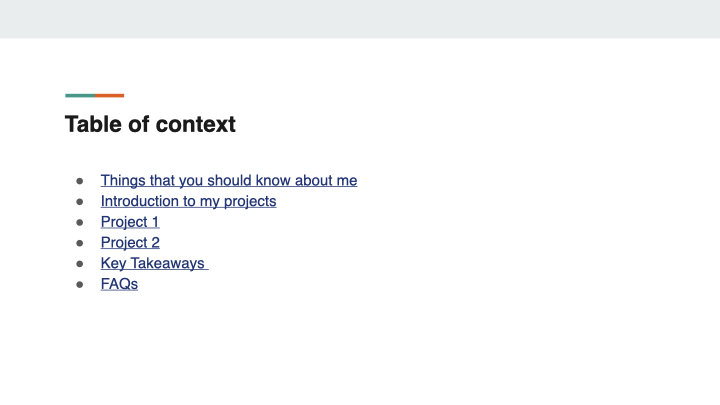Viewport: 720px width, 405px height.
Task: Click the orange segment of the accent bar
Action: pos(110,96)
